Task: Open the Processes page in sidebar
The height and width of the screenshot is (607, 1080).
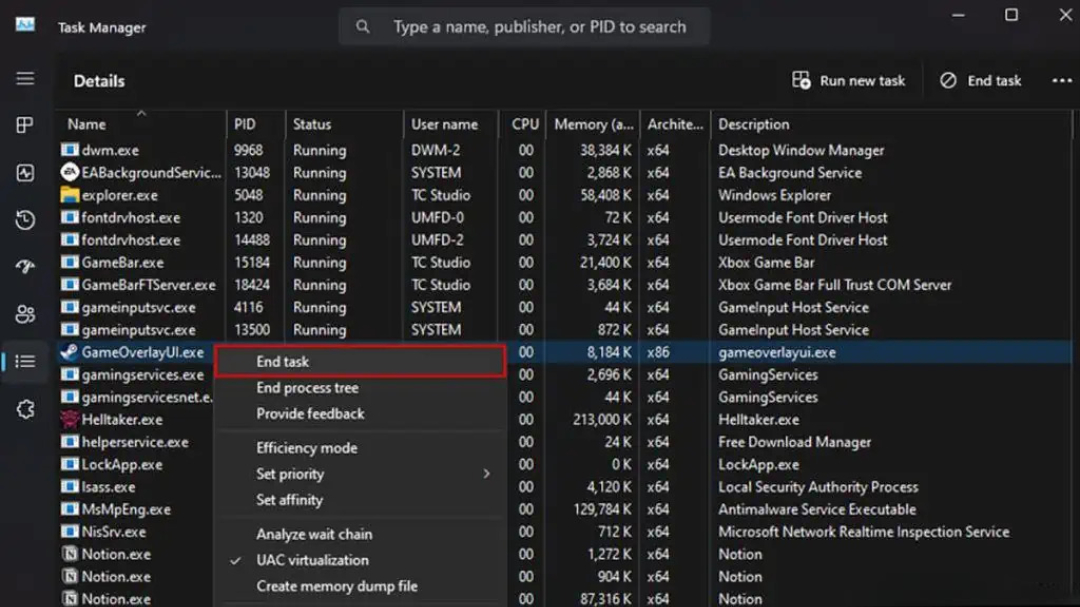Action: (25, 125)
